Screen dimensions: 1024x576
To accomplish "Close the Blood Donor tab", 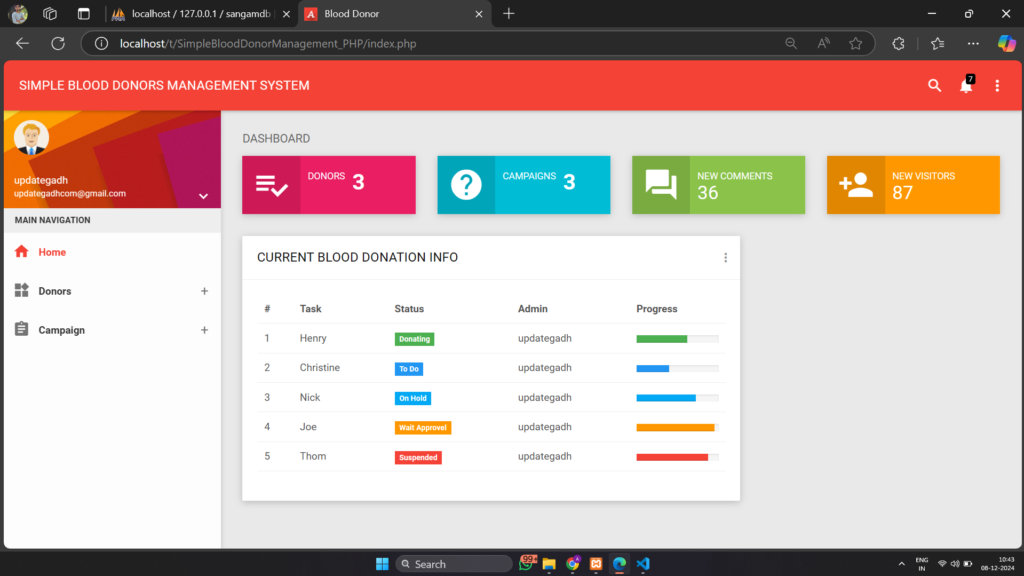I will click(479, 14).
